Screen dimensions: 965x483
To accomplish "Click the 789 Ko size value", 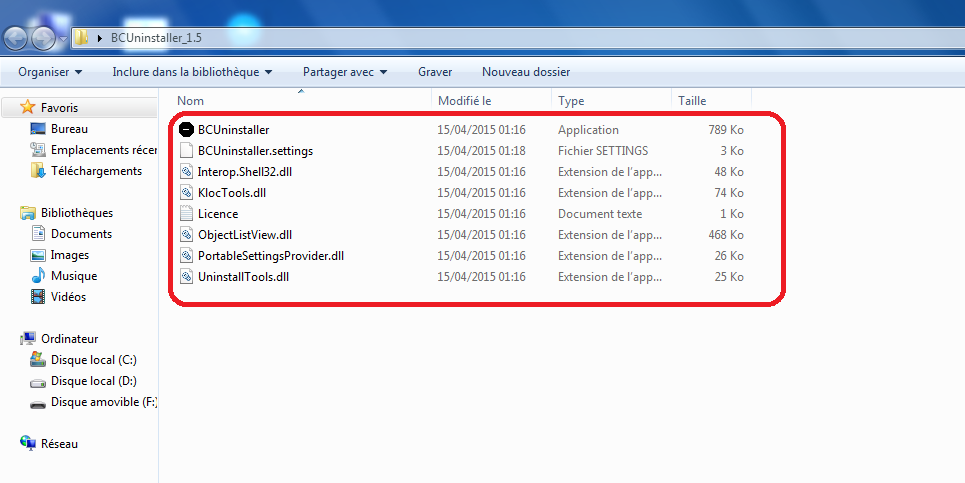I will click(726, 130).
